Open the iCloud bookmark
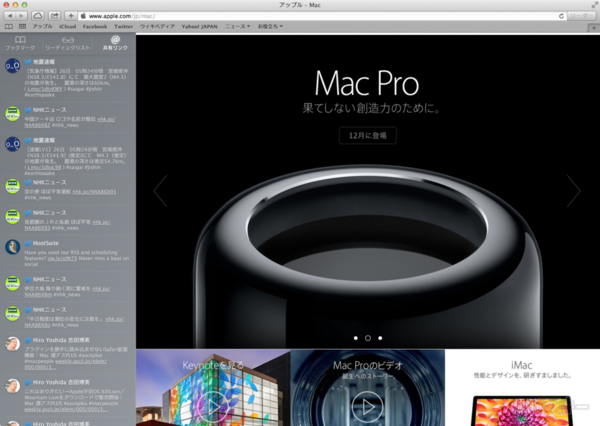 [x=68, y=26]
